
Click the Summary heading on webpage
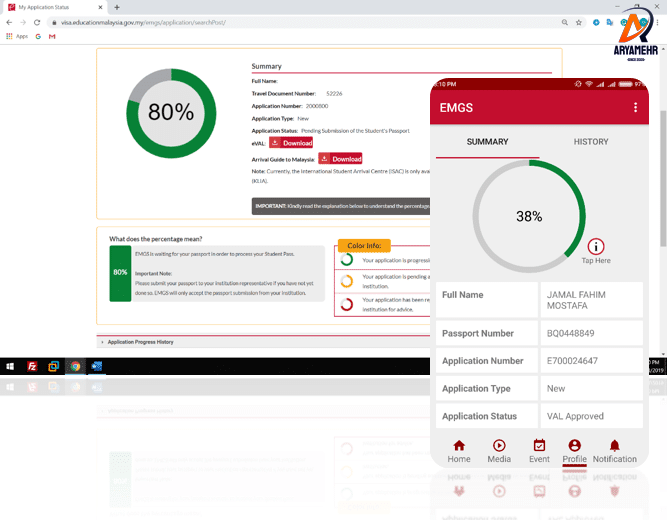click(x=266, y=66)
